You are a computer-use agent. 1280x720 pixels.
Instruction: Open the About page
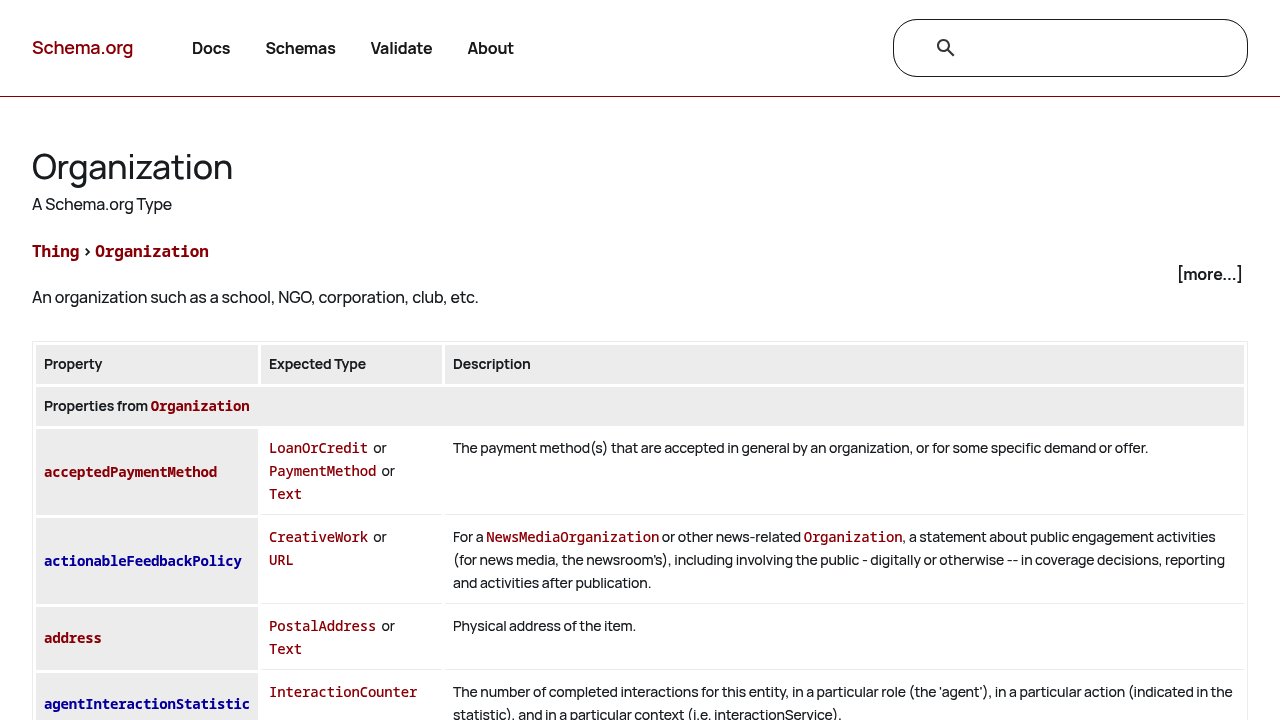coord(490,48)
